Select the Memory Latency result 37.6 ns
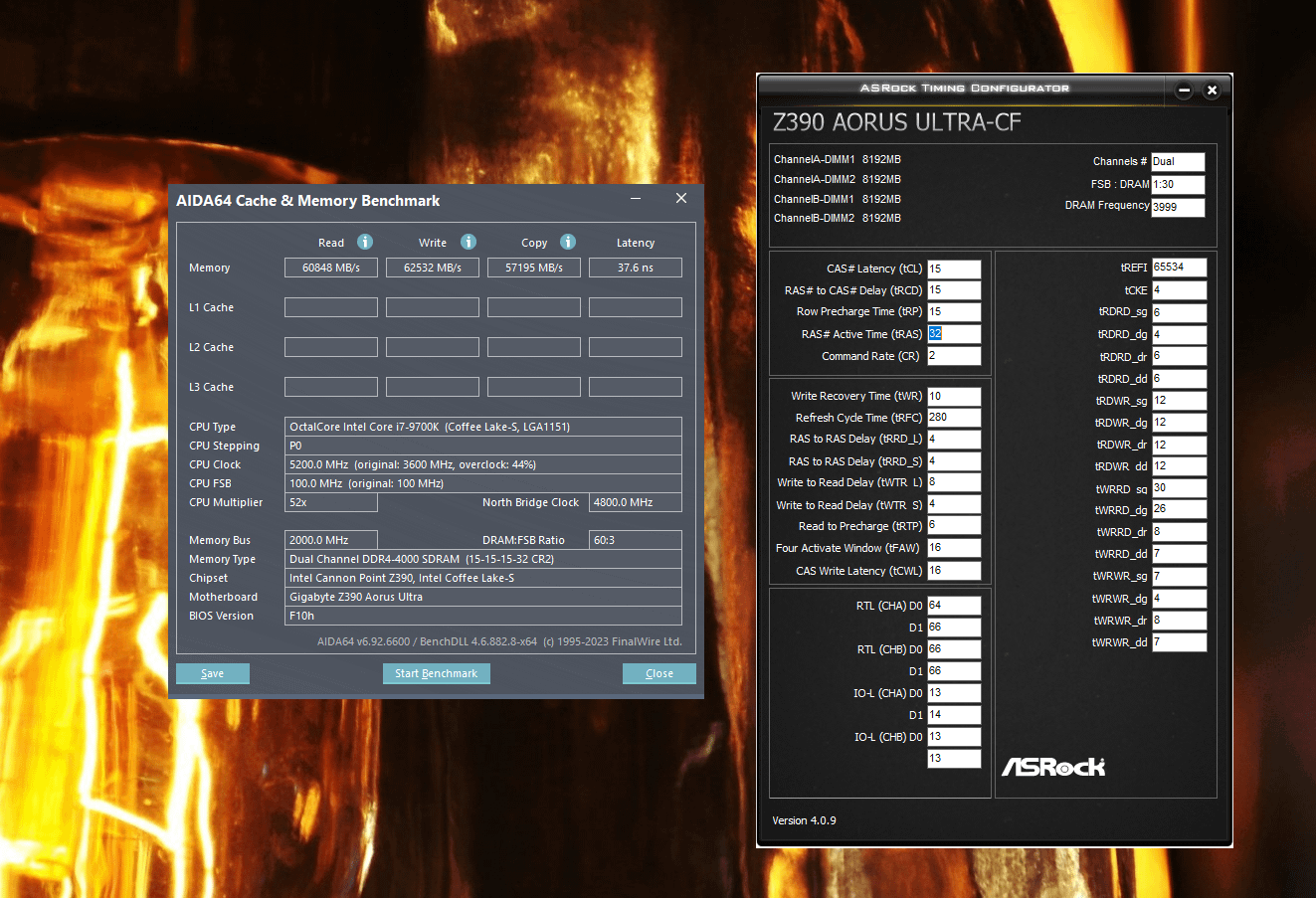 point(636,268)
